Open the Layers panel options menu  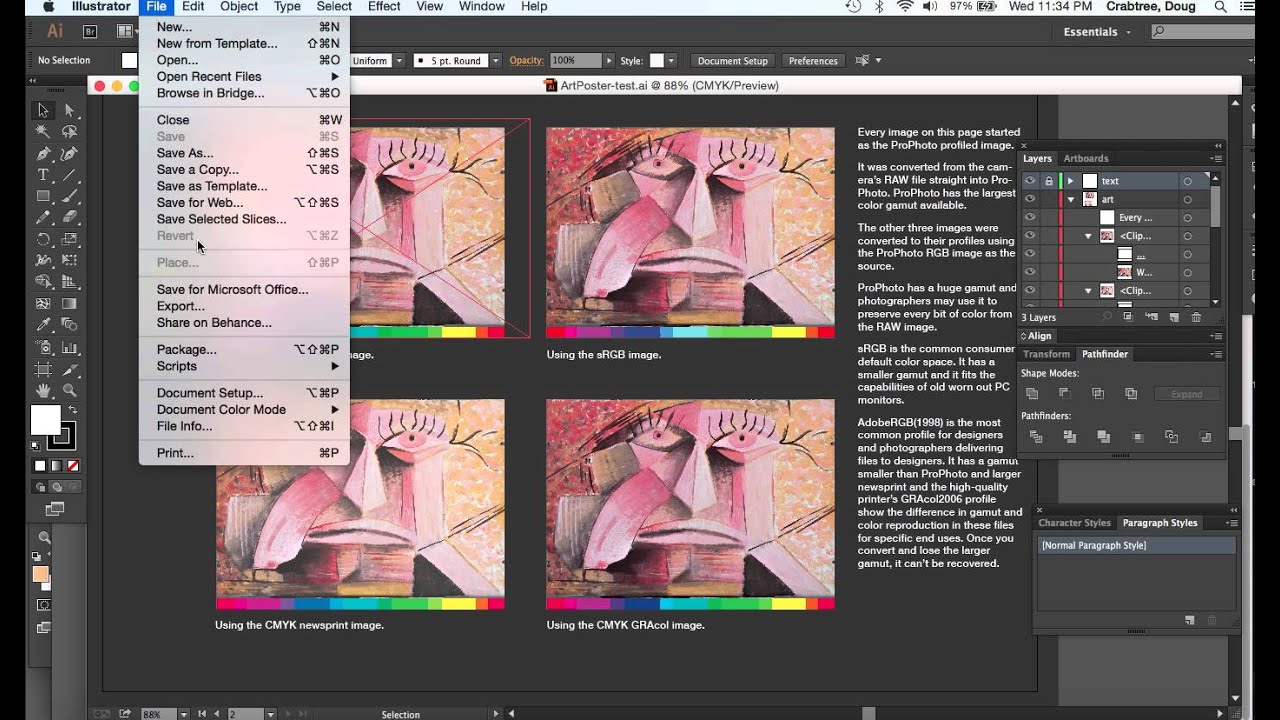(x=1216, y=158)
